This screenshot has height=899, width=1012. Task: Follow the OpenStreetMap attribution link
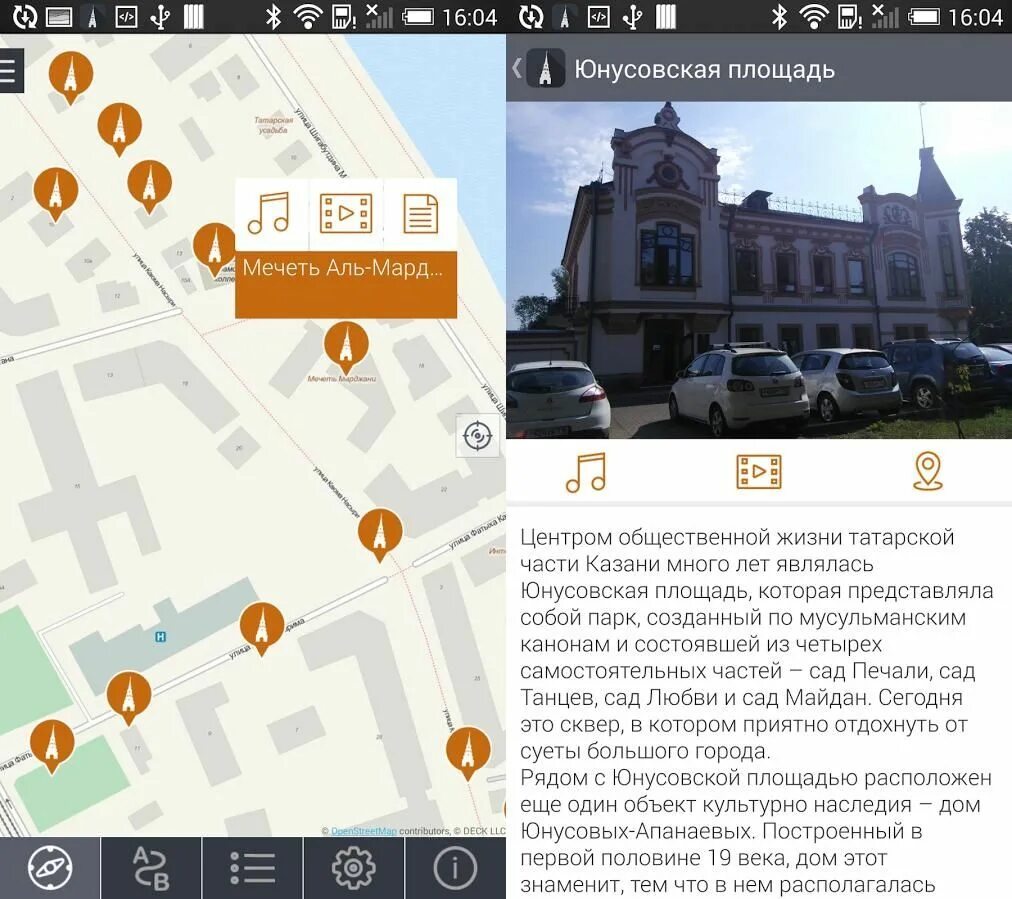[363, 831]
